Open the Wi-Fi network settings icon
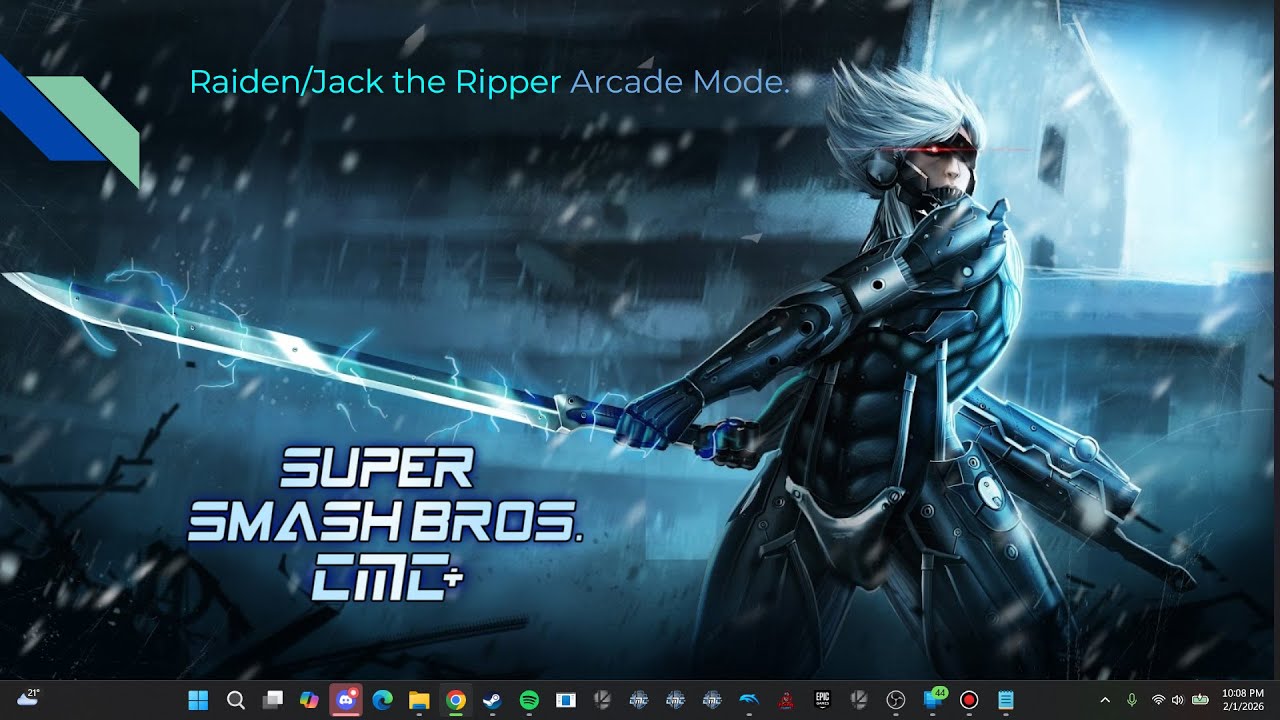The width and height of the screenshot is (1280, 720). (x=1158, y=700)
